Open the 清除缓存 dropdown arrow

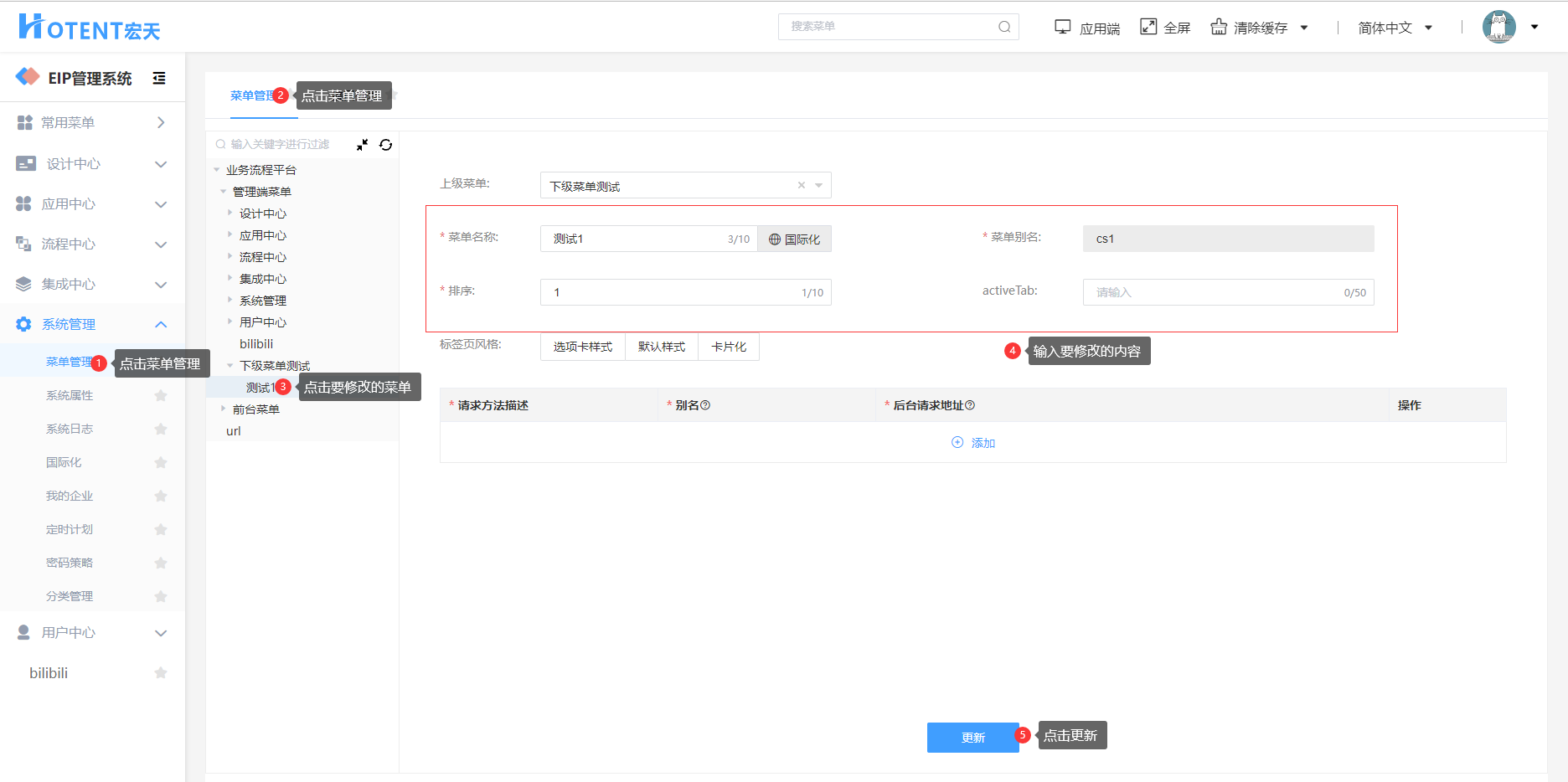[1304, 28]
